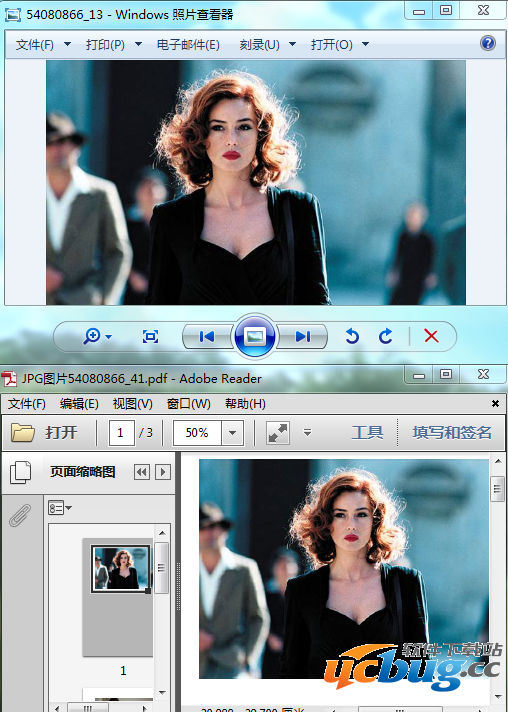Open the zoom level dropdown arrow
The width and height of the screenshot is (508, 712).
pyautogui.click(x=232, y=433)
